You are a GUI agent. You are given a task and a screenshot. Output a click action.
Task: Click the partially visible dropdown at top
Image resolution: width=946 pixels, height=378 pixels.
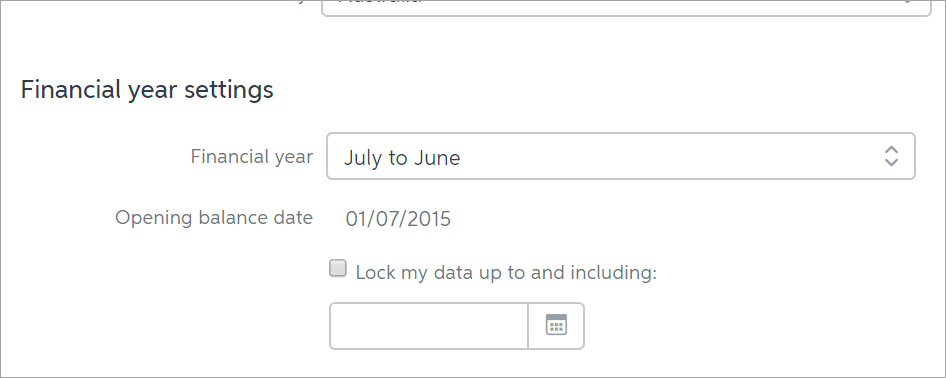626,8
